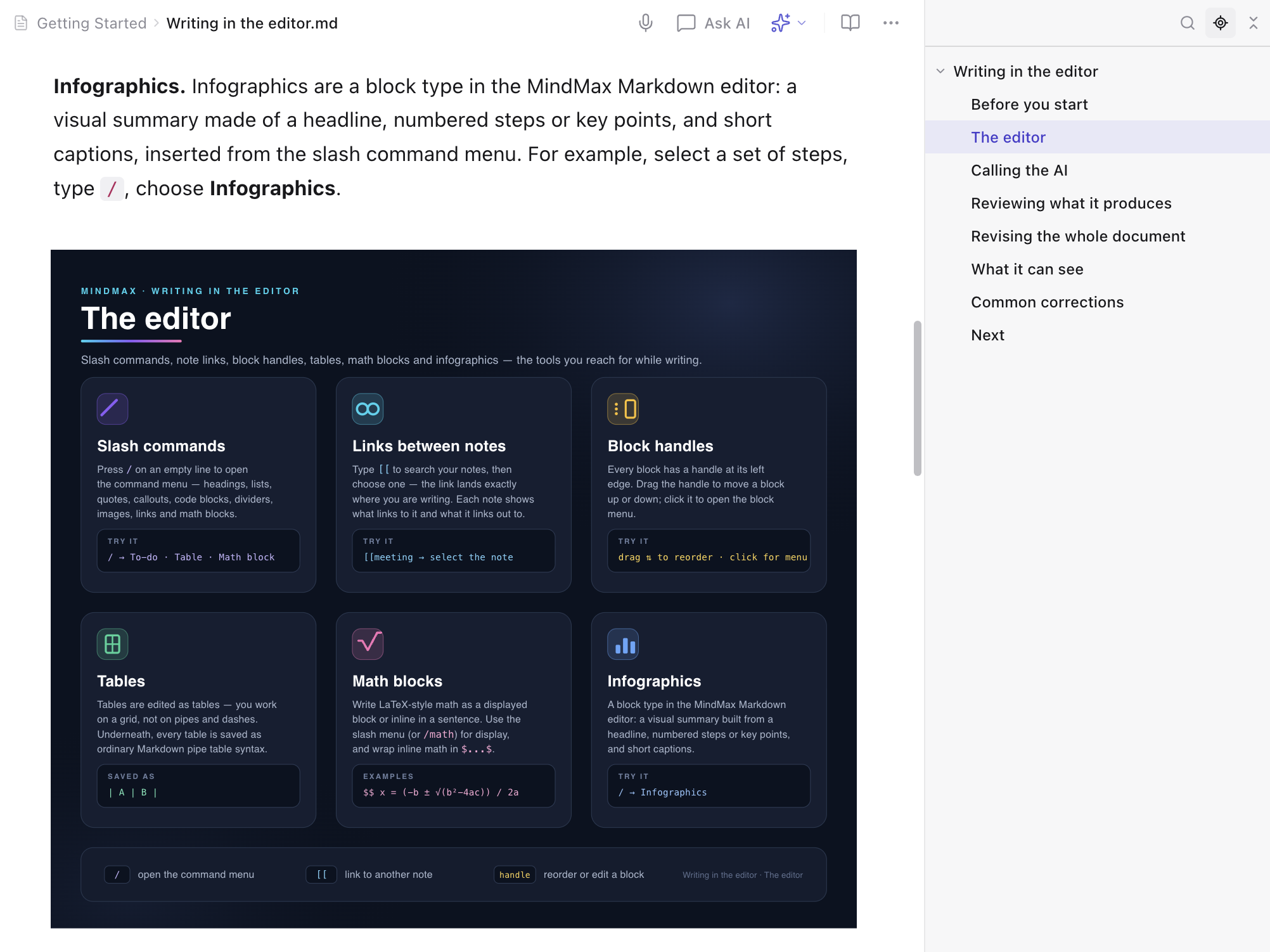Jump to 'Before you start' section
Viewport: 1270px width, 952px height.
(1029, 104)
